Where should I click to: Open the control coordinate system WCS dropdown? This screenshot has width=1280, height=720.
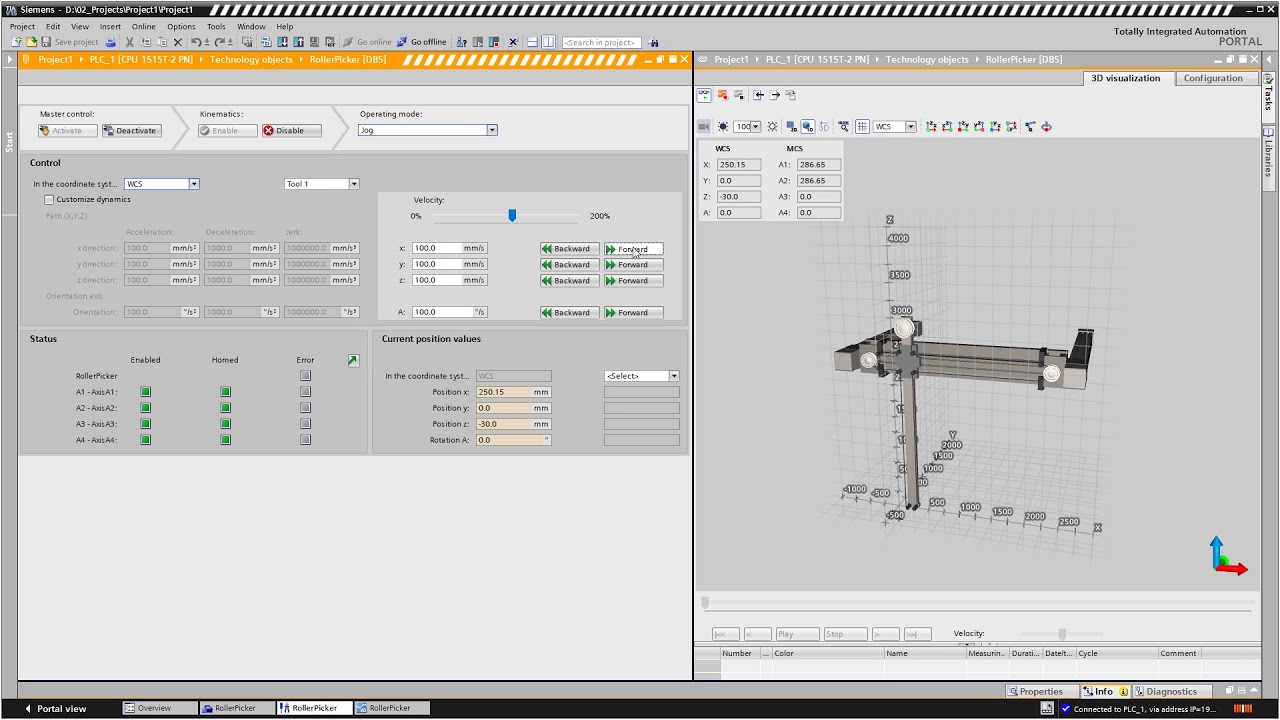pyautogui.click(x=194, y=184)
